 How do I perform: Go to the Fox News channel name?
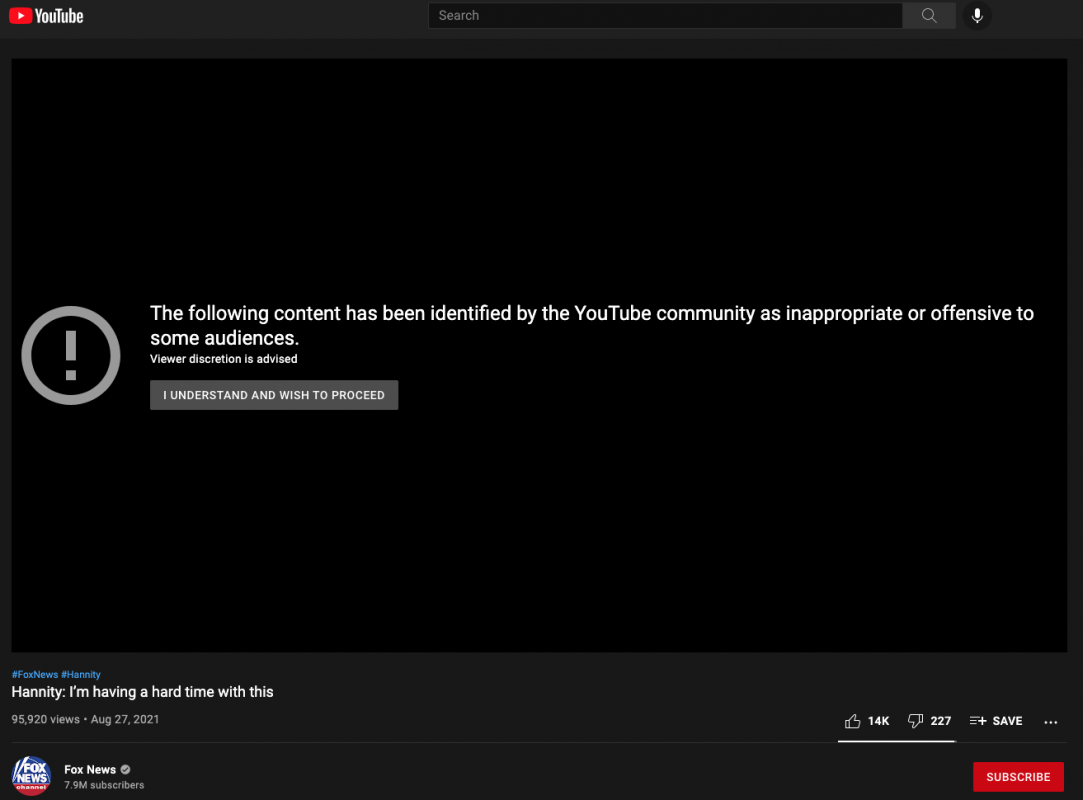(x=90, y=770)
